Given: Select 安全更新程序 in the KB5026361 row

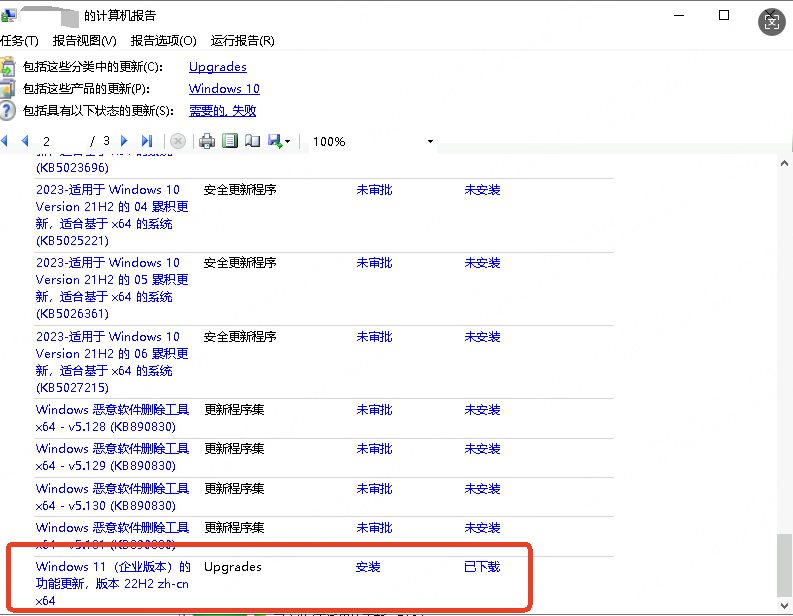Looking at the screenshot, I should coord(240,263).
